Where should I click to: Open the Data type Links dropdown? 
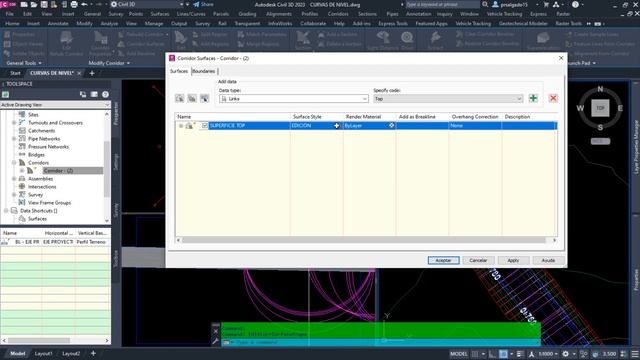click(293, 99)
